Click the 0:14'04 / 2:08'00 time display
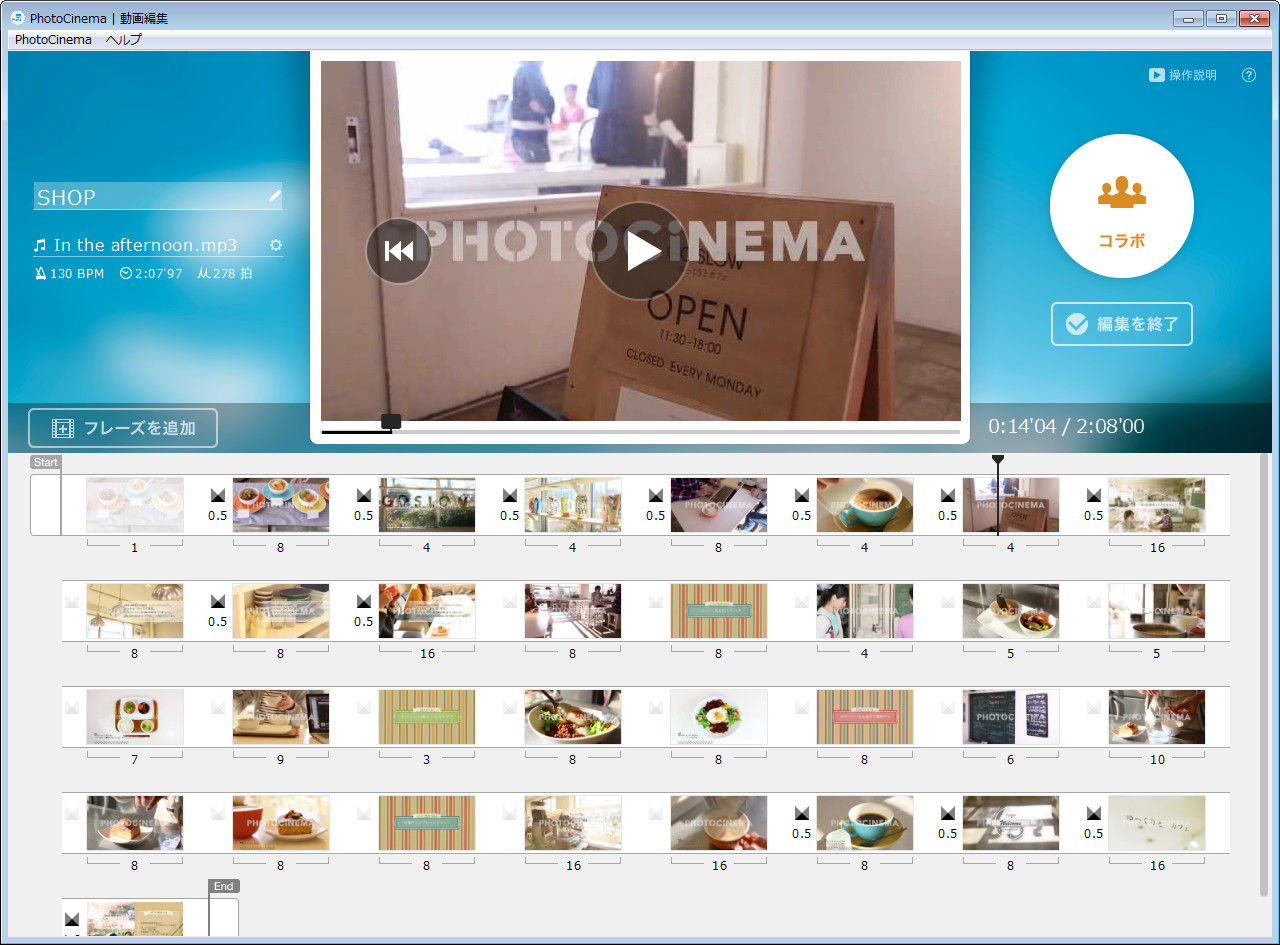Viewport: 1280px width, 945px height. pyautogui.click(x=1066, y=427)
